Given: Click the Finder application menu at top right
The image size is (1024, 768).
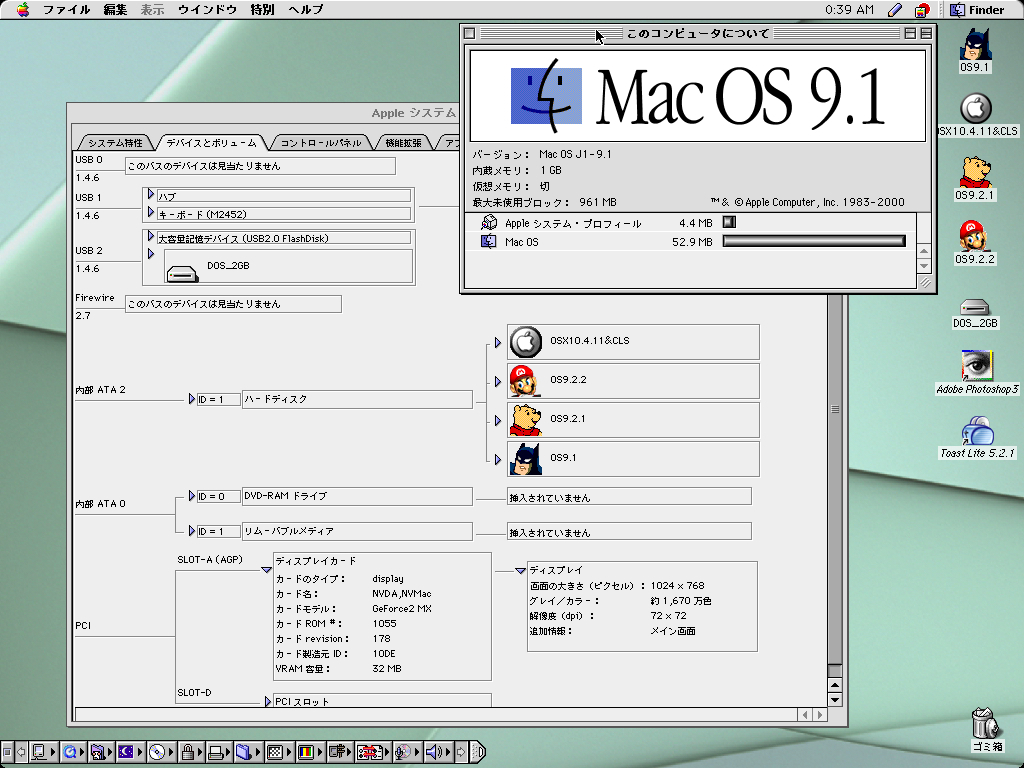Looking at the screenshot, I should point(977,10).
